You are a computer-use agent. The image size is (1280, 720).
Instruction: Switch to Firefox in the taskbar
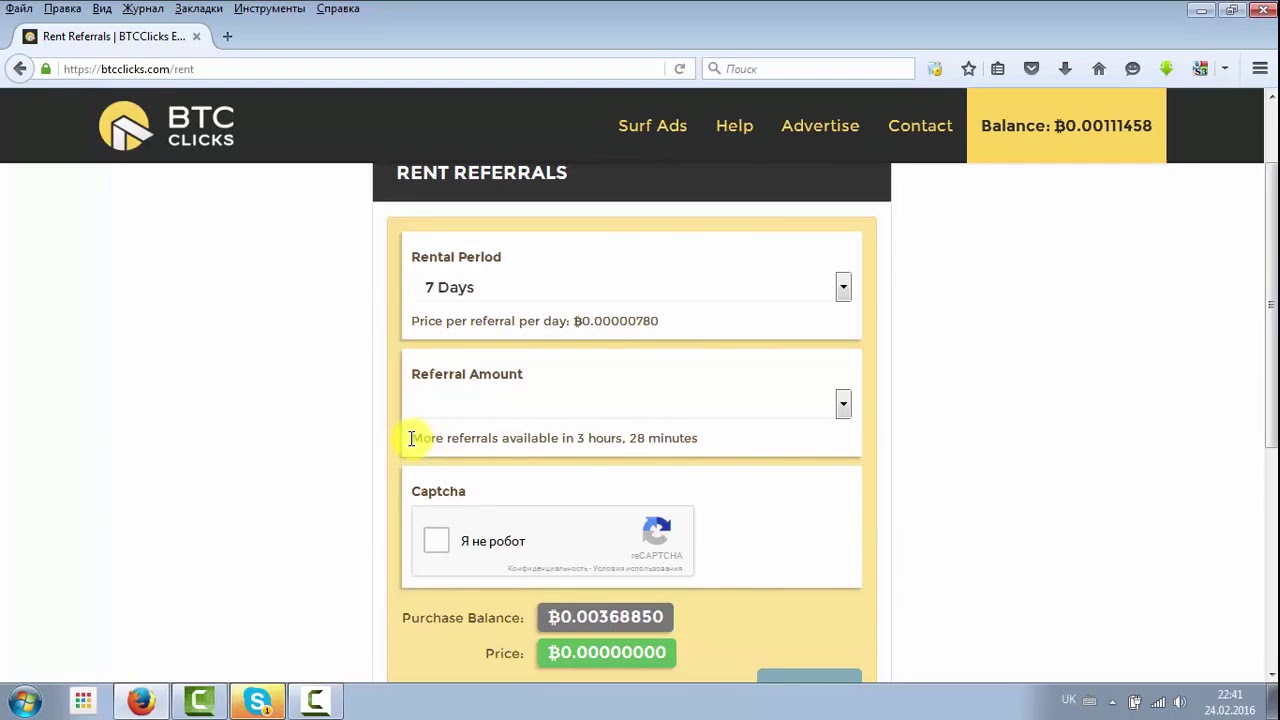(x=141, y=701)
